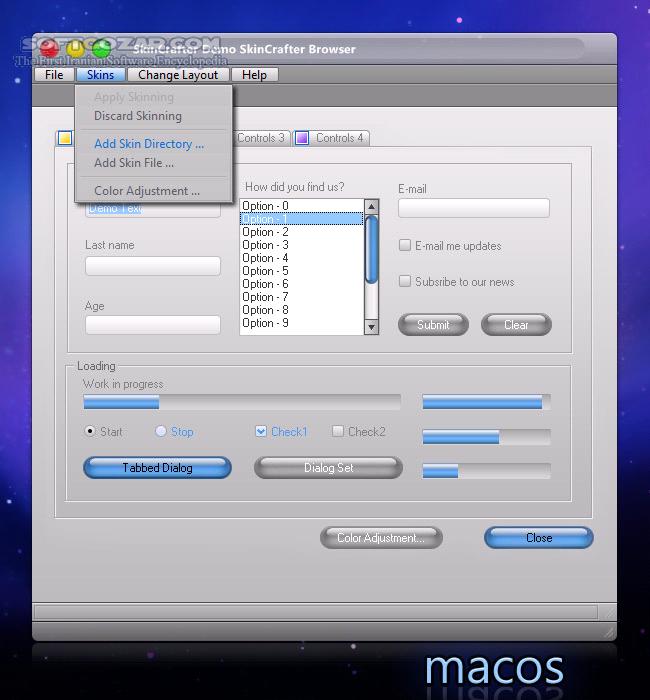The image size is (650, 700).
Task: Click the Submit button
Action: 433,325
